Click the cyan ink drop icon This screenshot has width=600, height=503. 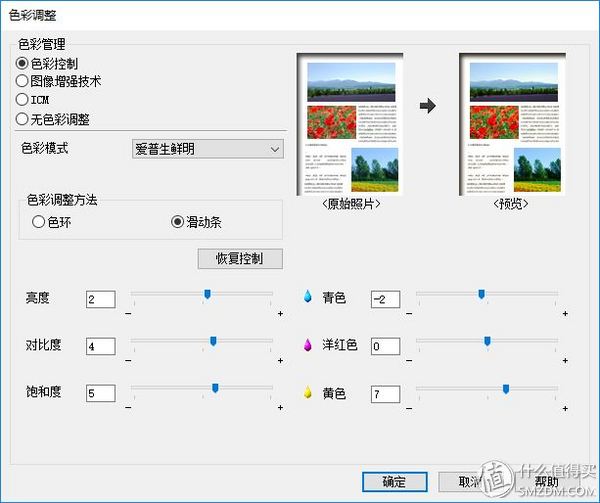coord(308,297)
